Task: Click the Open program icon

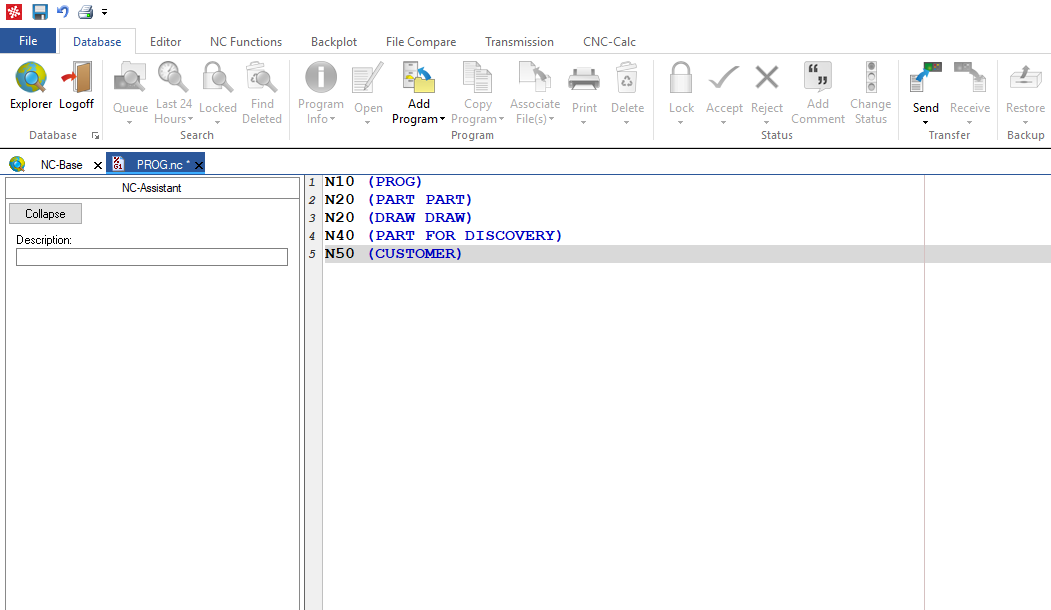Action: [368, 78]
